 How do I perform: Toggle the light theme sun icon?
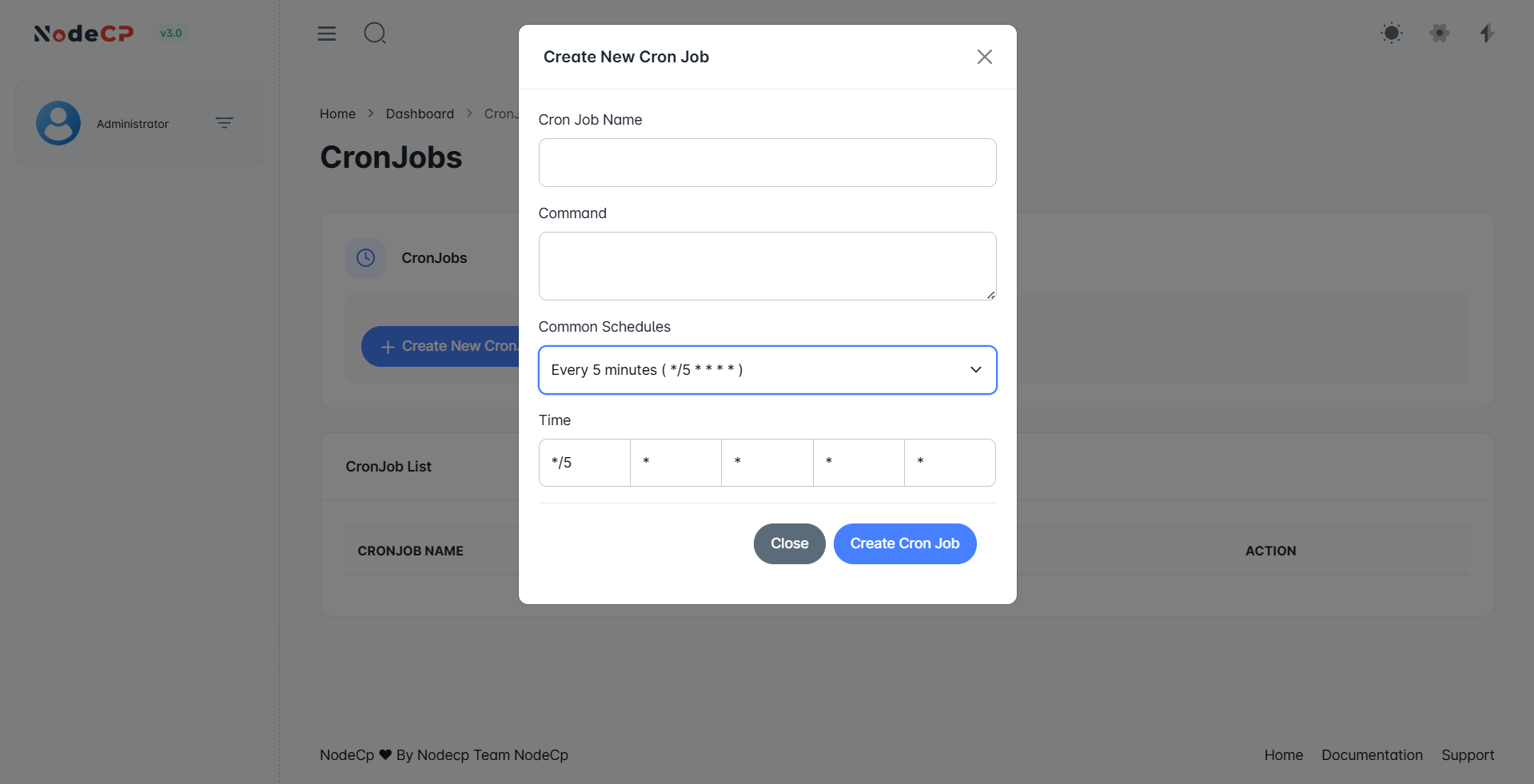click(x=1391, y=34)
